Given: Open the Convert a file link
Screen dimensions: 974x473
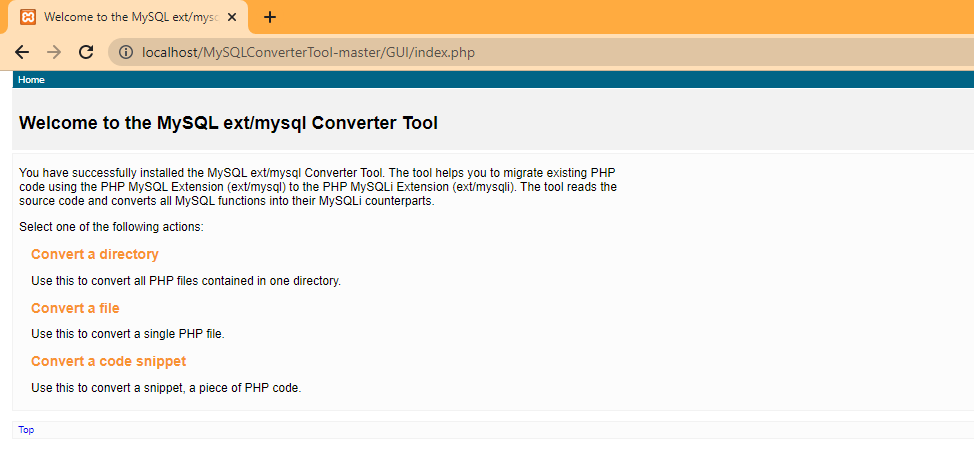Looking at the screenshot, I should coord(75,308).
